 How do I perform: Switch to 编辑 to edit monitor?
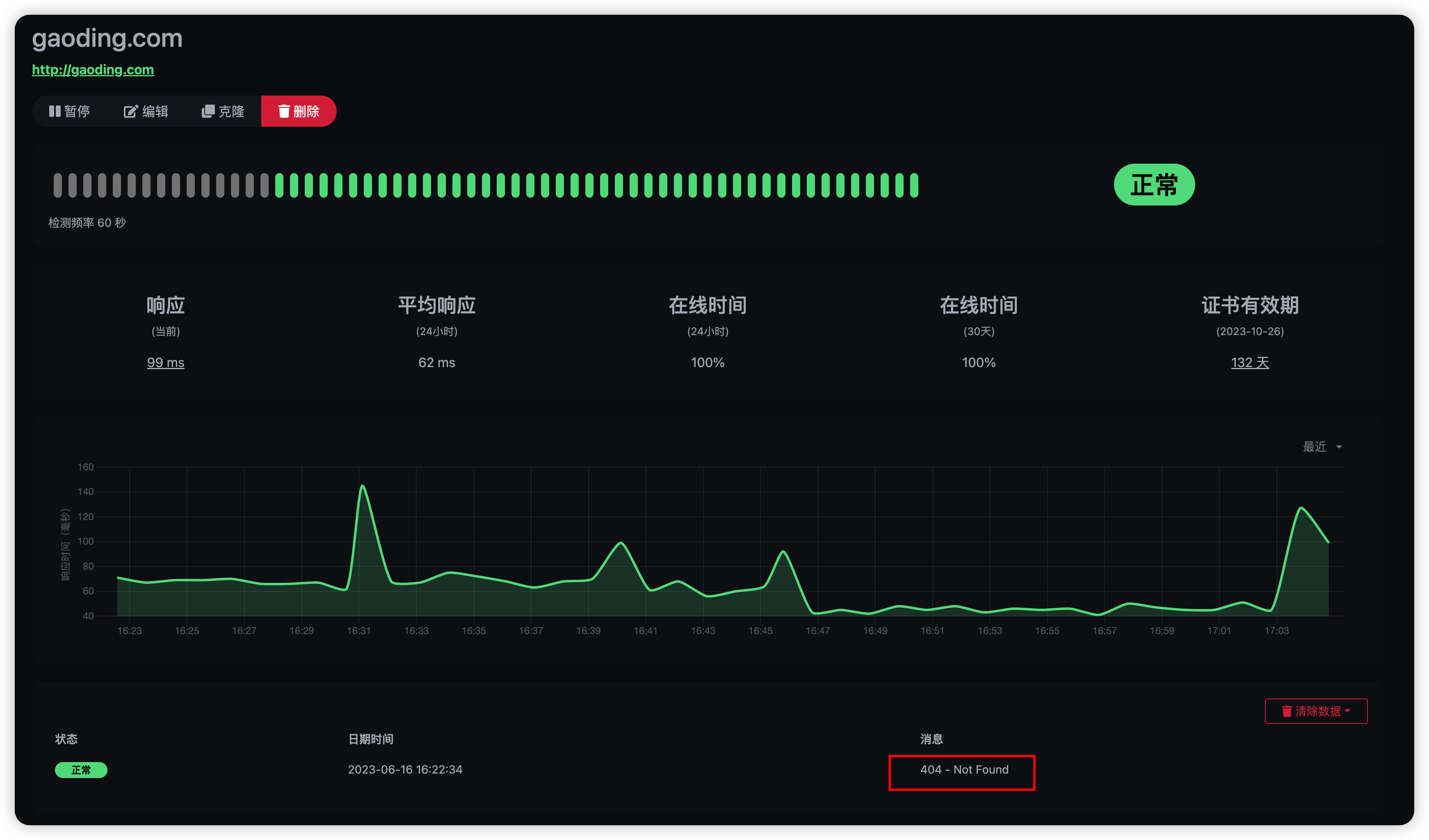coord(146,111)
